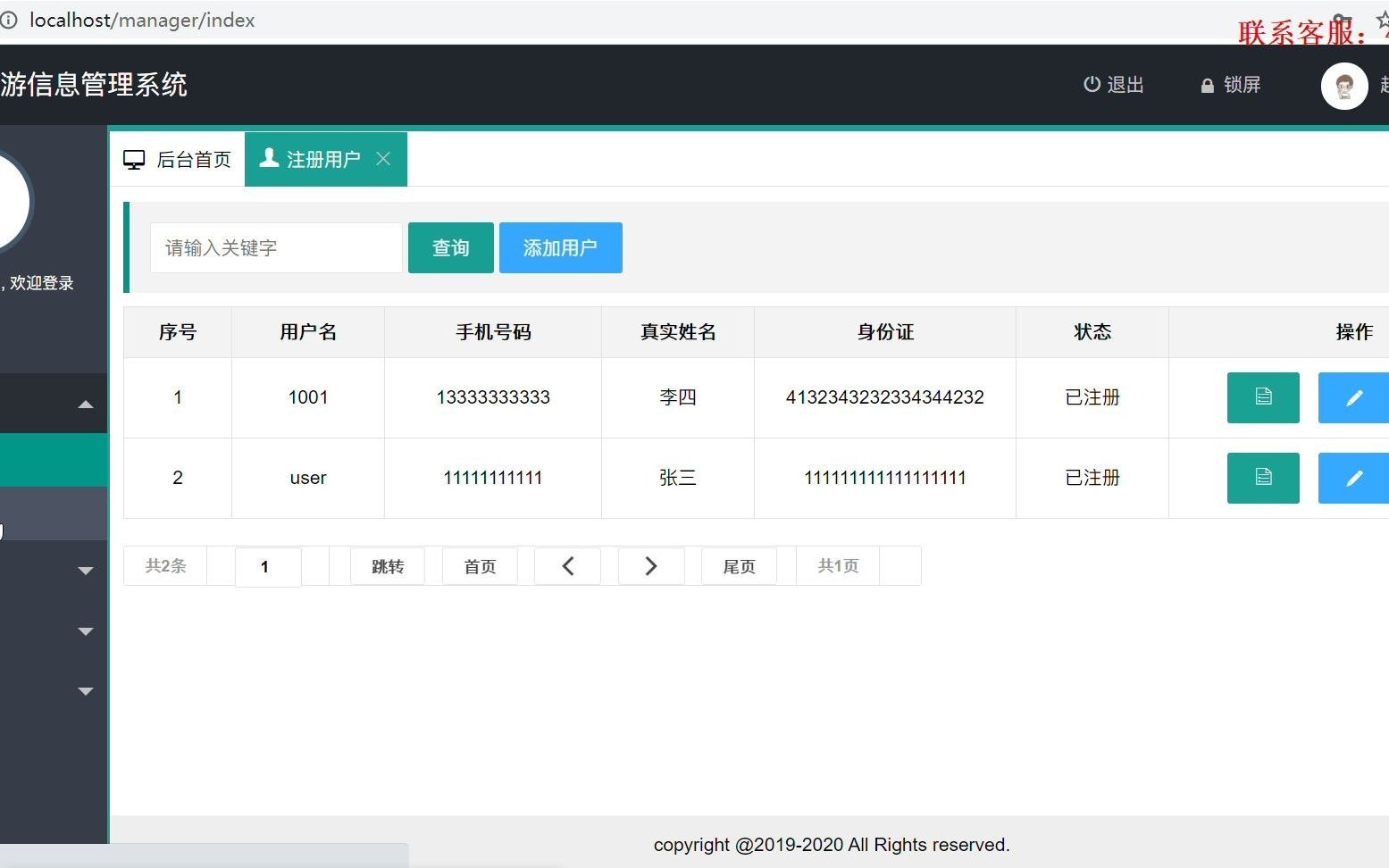Click username cell user

(308, 478)
